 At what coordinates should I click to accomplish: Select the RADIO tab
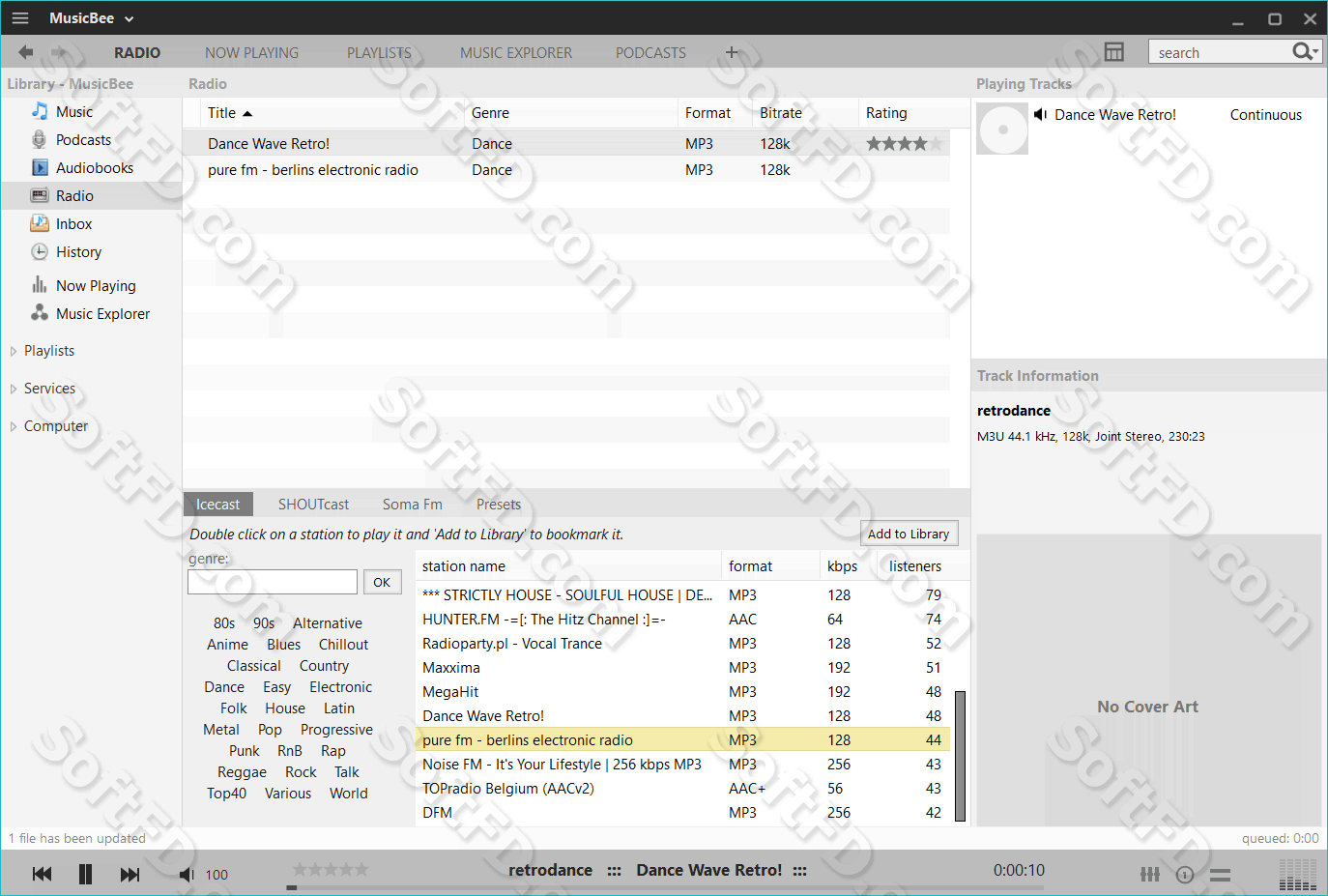[x=137, y=53]
